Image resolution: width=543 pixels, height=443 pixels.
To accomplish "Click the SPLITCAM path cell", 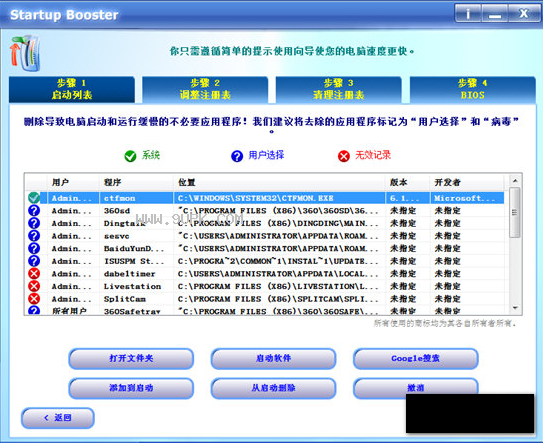I will [x=279, y=299].
